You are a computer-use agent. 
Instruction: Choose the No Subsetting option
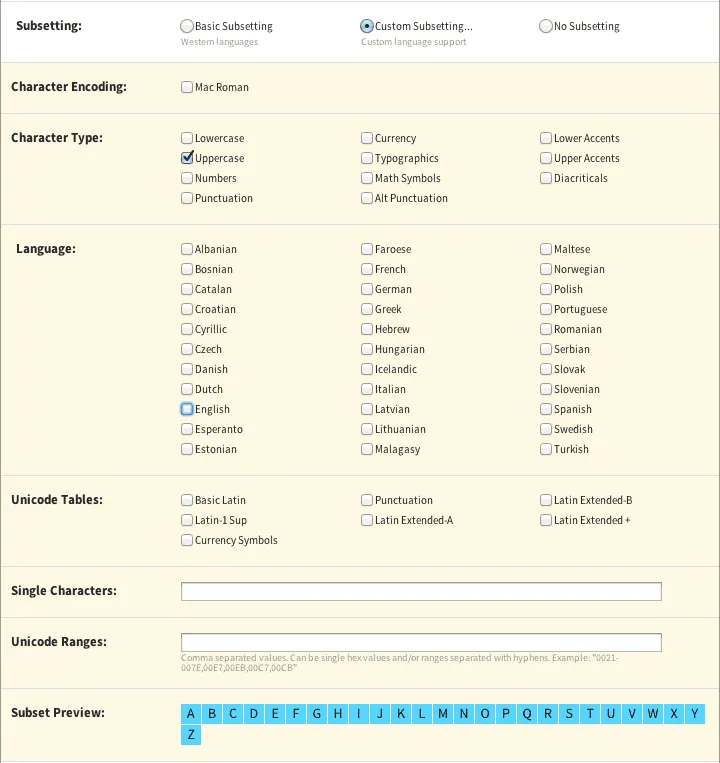(546, 27)
